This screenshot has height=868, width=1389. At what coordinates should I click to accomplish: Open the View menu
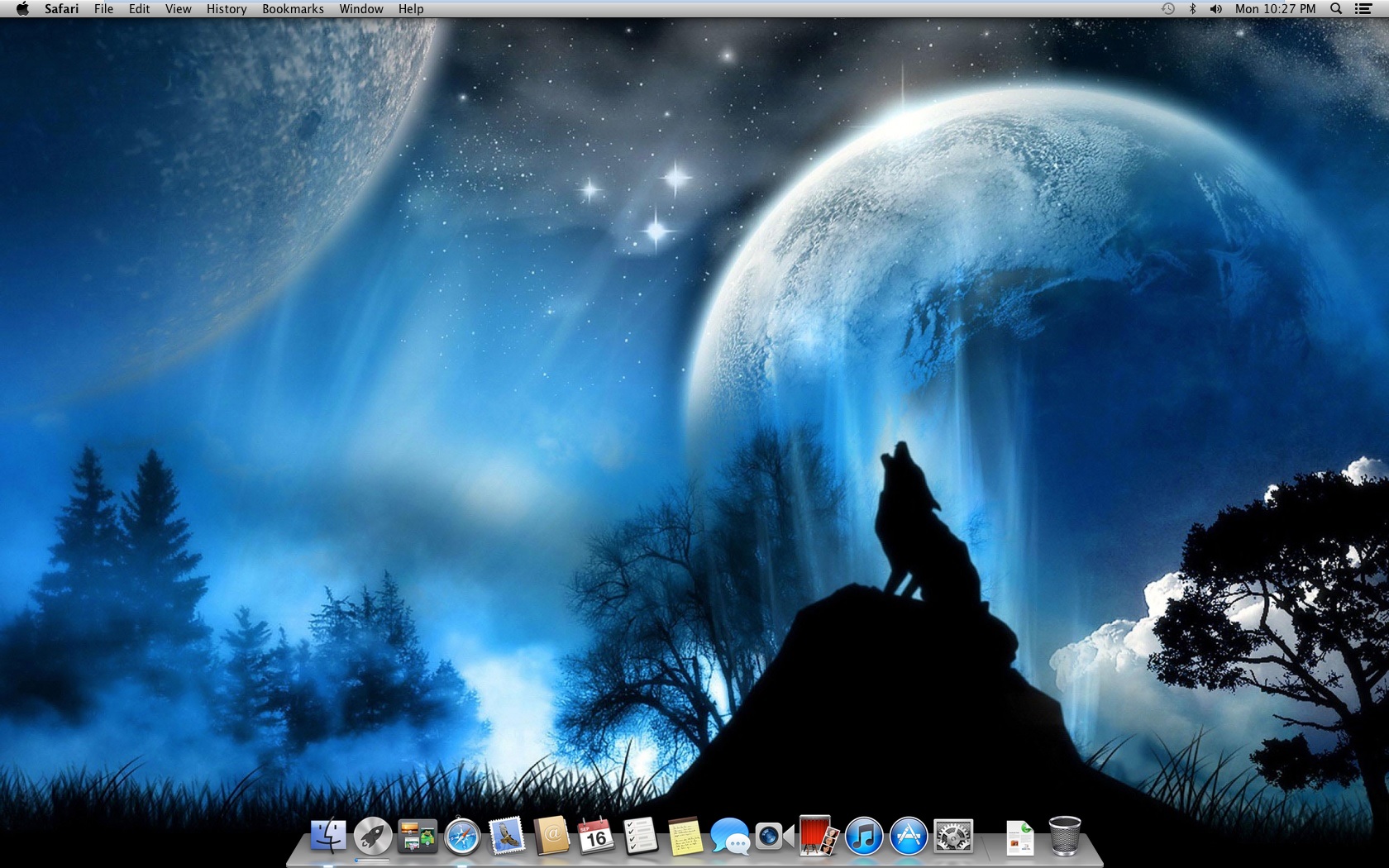click(x=179, y=9)
